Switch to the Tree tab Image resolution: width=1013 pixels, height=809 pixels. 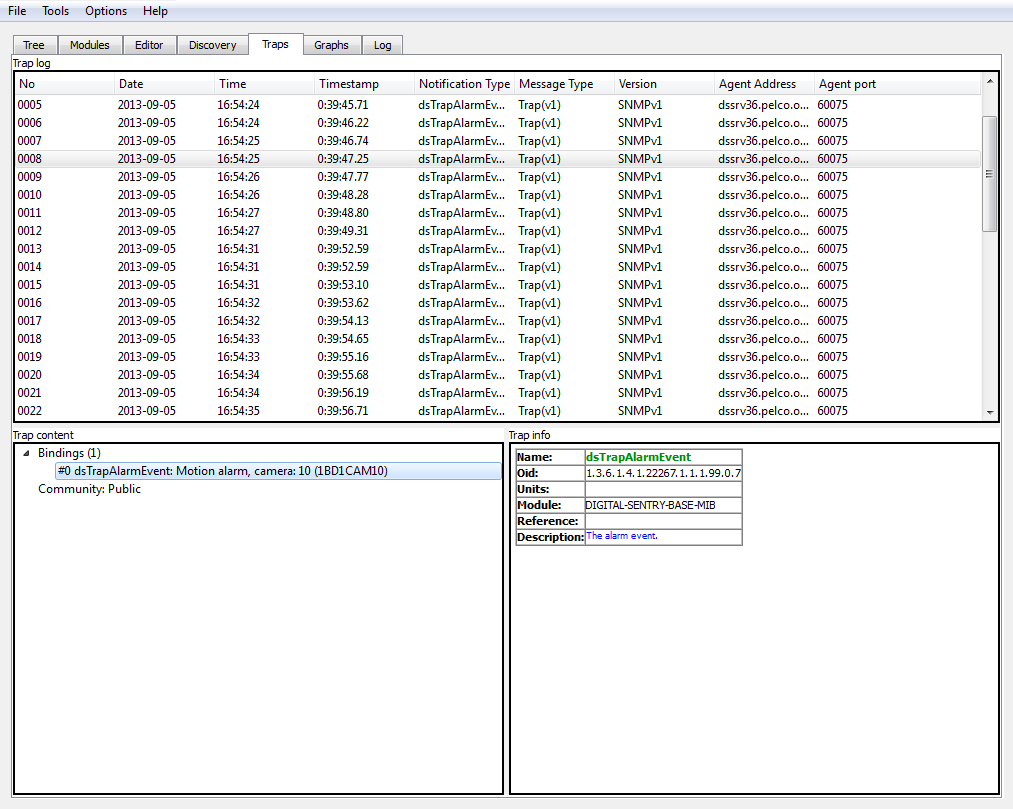pyautogui.click(x=33, y=45)
